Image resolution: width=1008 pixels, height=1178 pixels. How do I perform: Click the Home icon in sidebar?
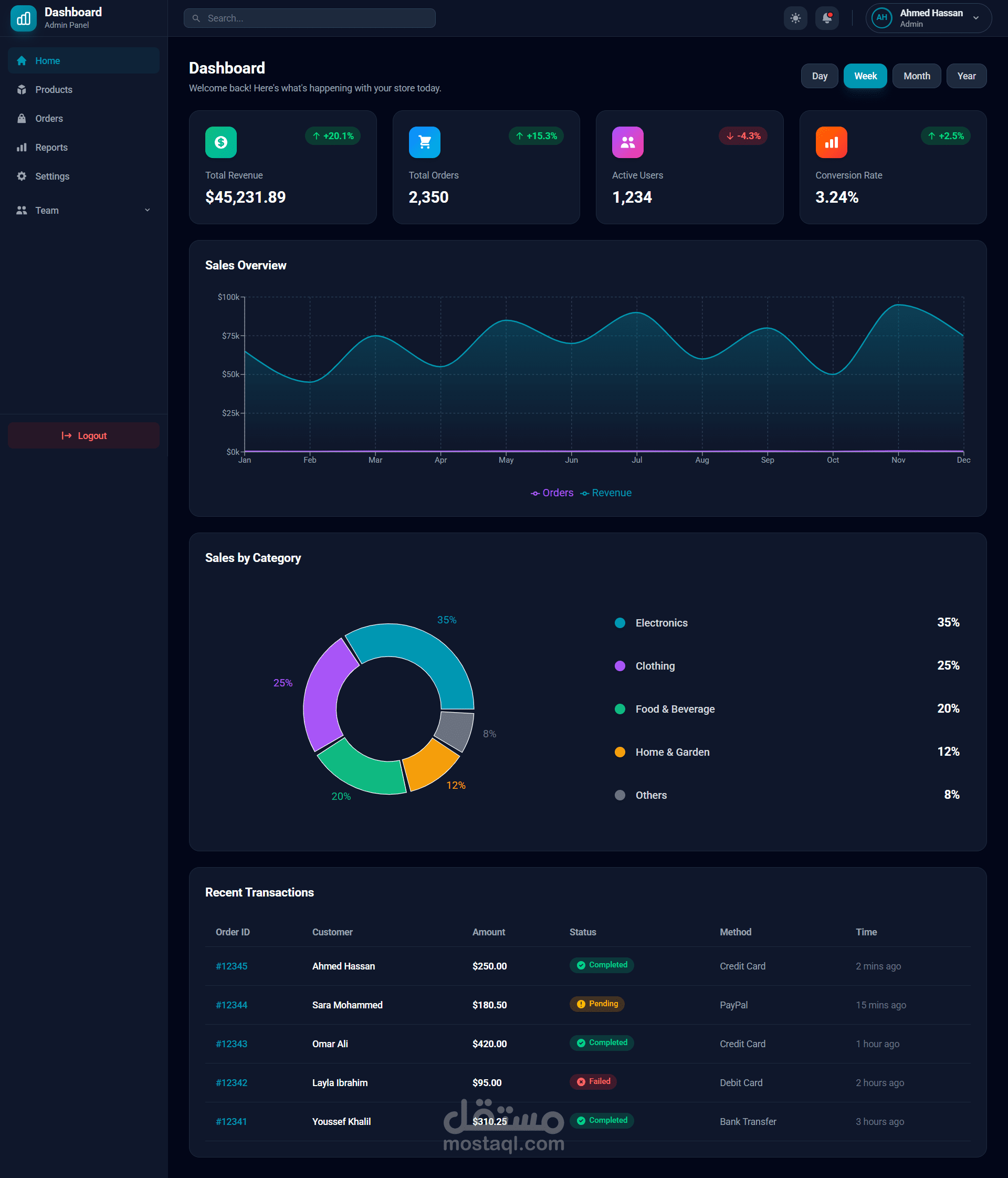click(x=22, y=60)
